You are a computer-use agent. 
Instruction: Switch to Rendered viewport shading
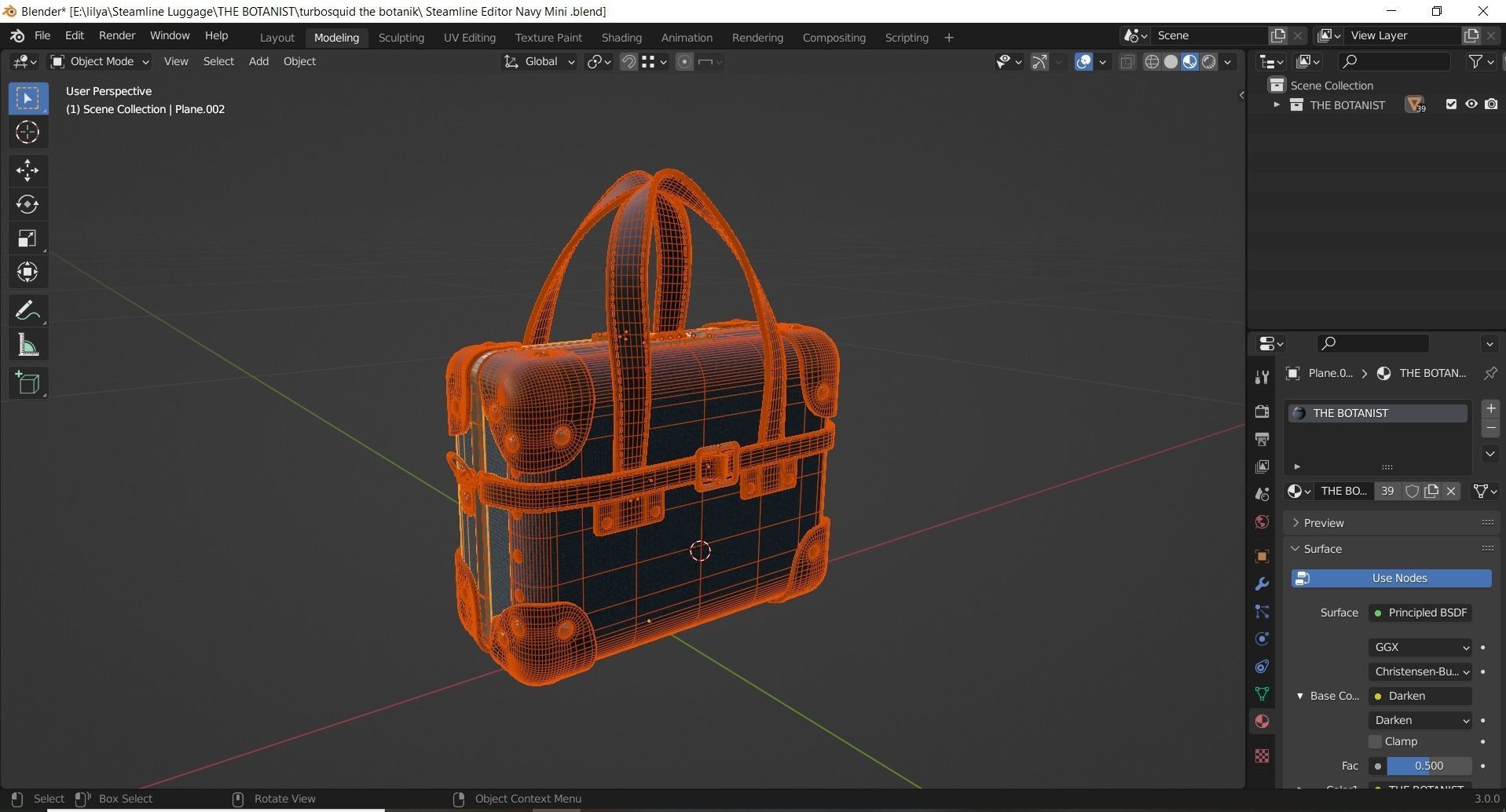click(x=1209, y=62)
